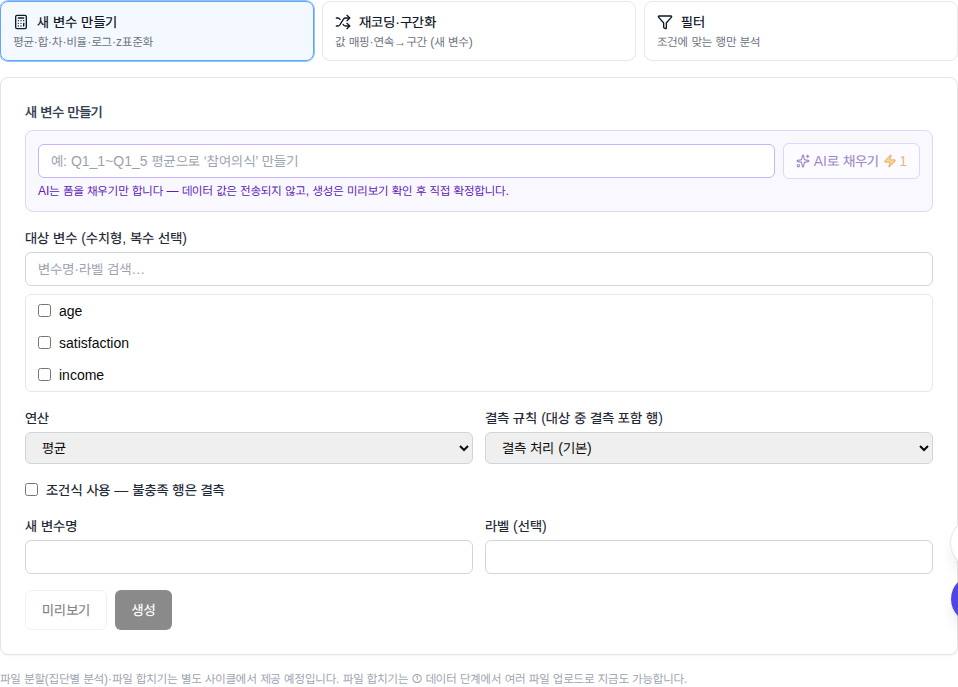Click the calculator icon on 새 변수 만들기 tab
Screen dimensions: 958x687
pos(21,22)
